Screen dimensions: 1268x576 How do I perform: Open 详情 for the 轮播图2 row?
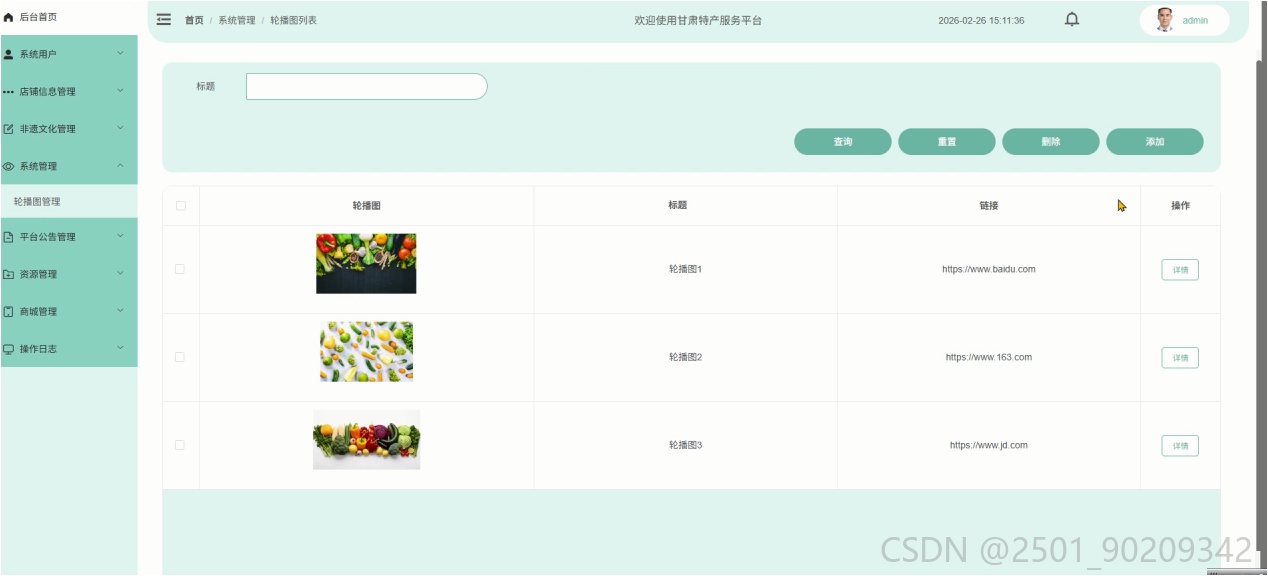click(x=1180, y=358)
